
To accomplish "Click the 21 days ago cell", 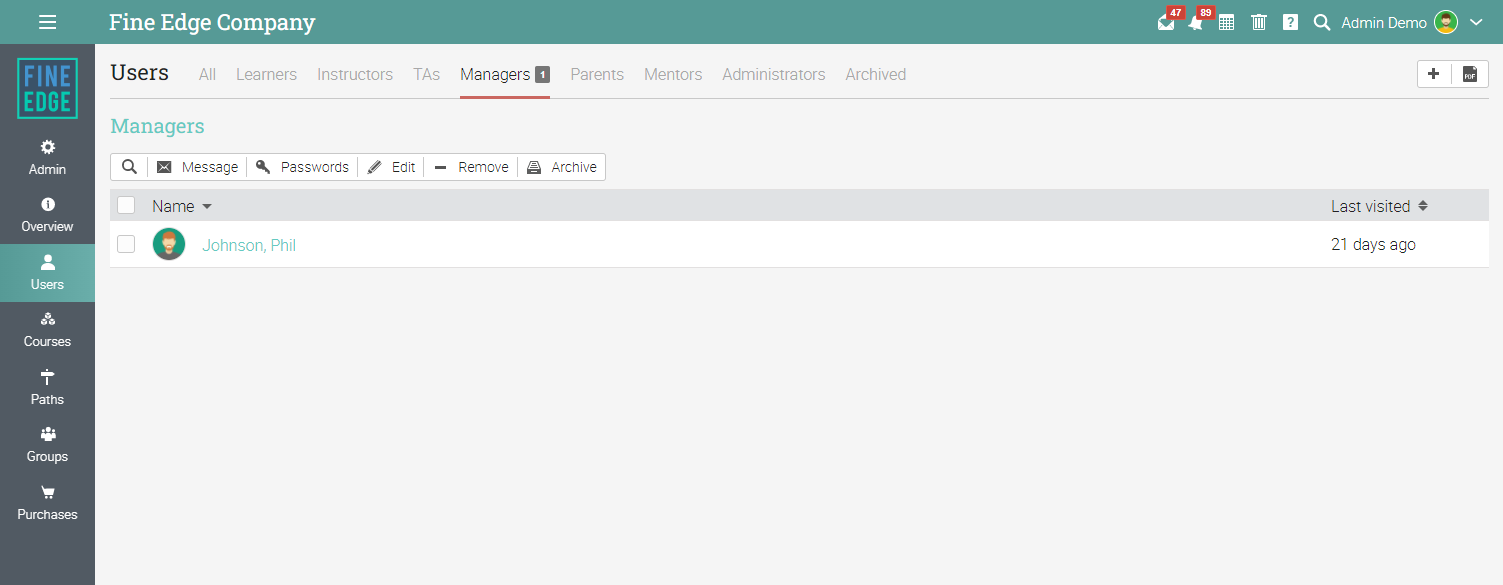I will pos(1373,244).
